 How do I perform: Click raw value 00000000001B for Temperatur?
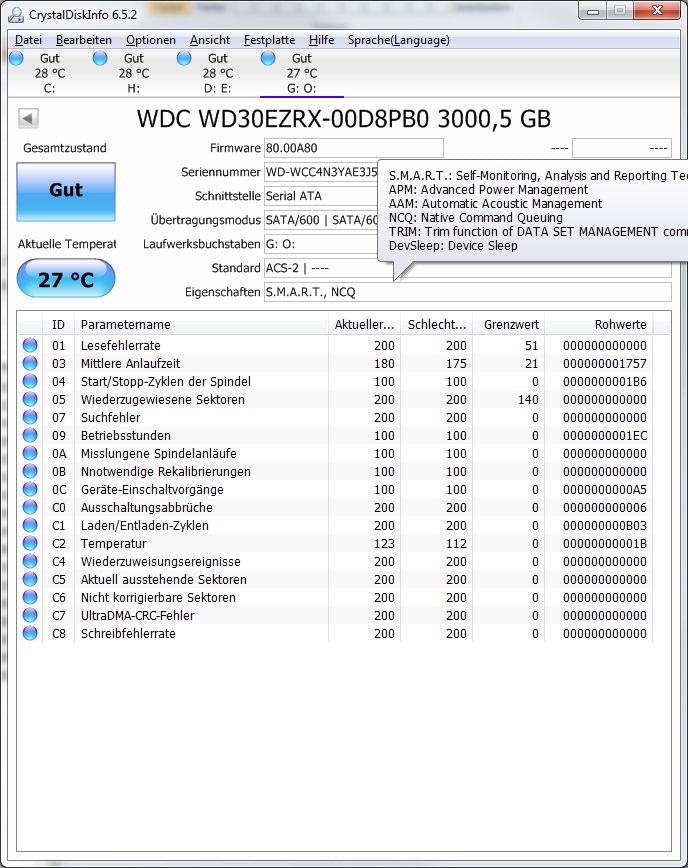[605, 544]
